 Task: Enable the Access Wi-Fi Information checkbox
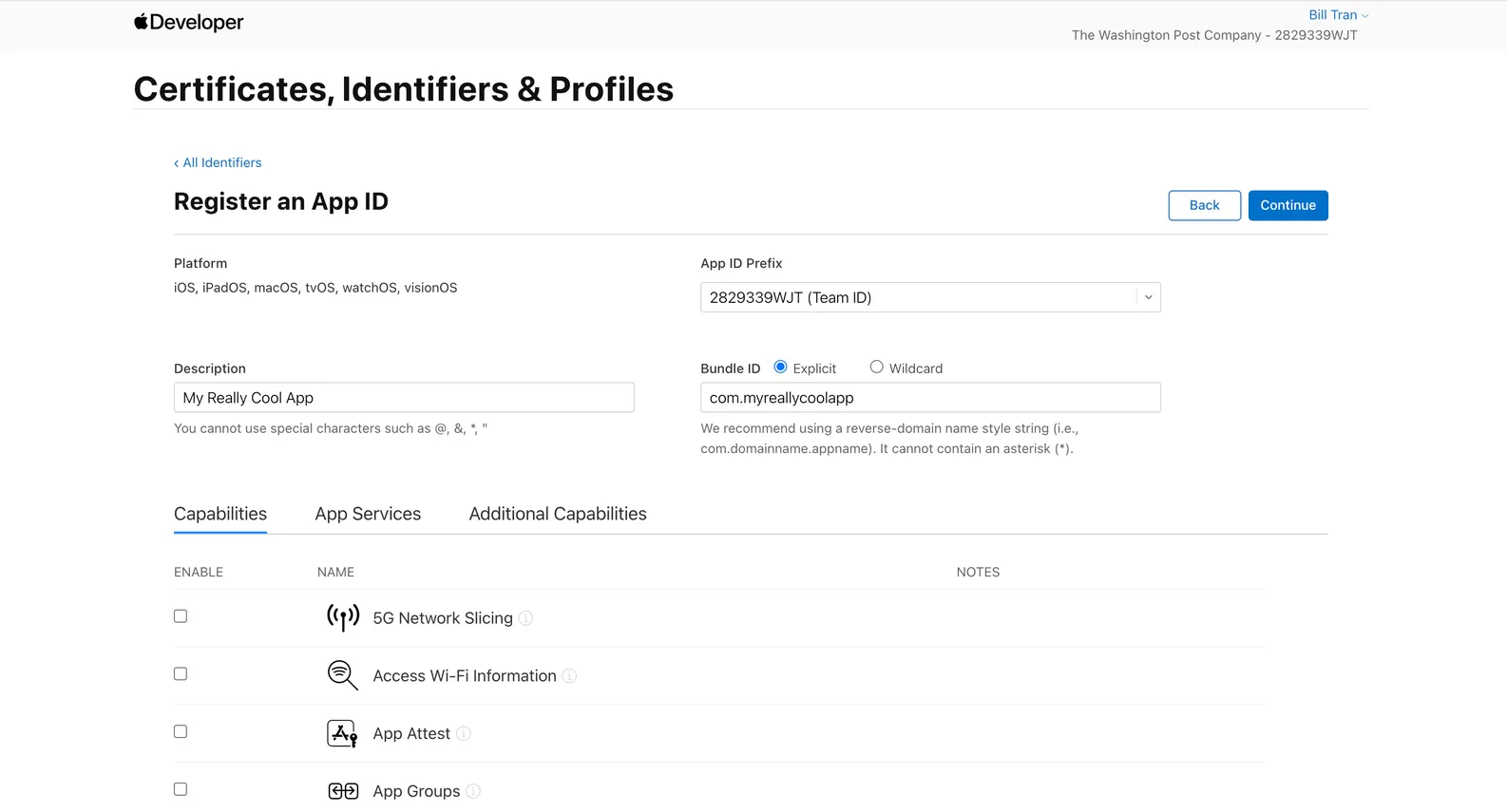coord(181,674)
